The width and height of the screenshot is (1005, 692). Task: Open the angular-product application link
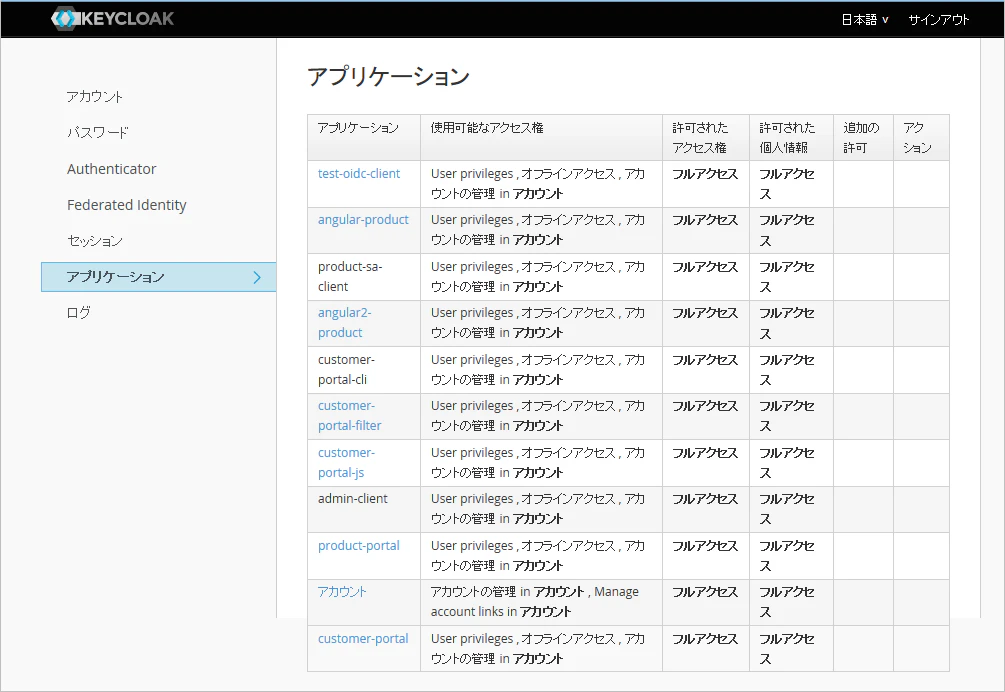[363, 220]
